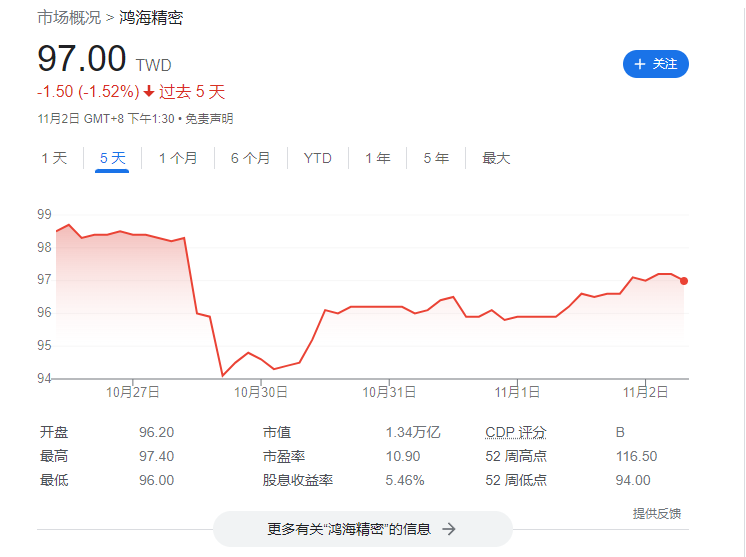Select the YTD range tab

[x=318, y=158]
